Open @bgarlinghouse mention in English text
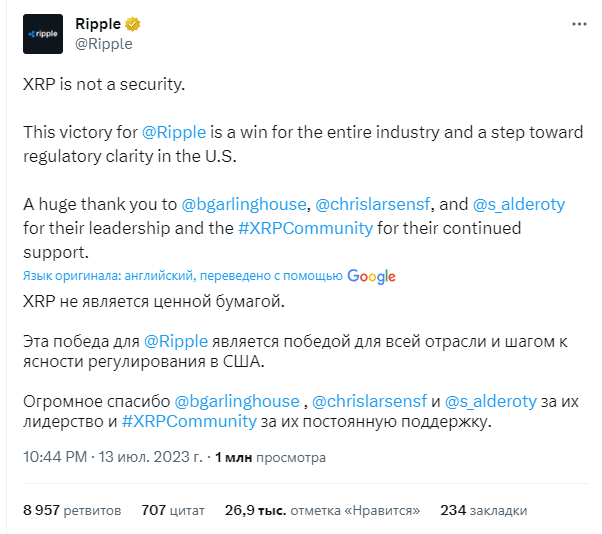Viewport: 602px width, 534px height. click(244, 204)
